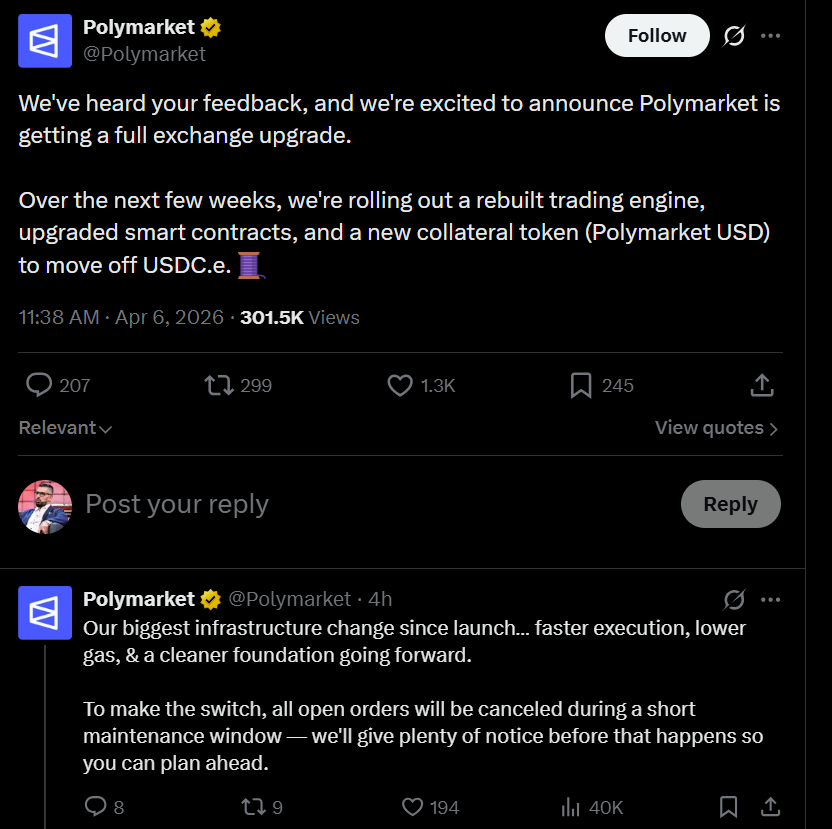Expand the Relevant replies sorting dropdown
This screenshot has height=829, width=832.
tap(64, 428)
